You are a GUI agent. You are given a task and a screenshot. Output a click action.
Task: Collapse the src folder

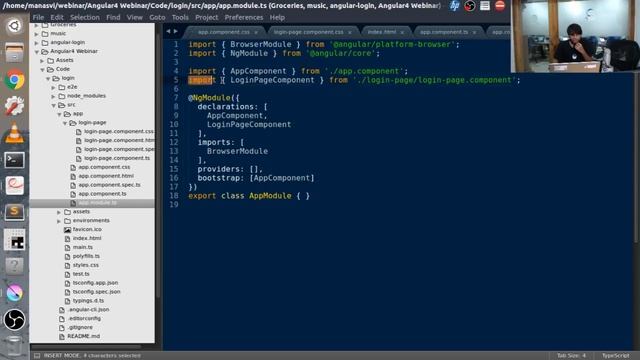click(x=53, y=105)
